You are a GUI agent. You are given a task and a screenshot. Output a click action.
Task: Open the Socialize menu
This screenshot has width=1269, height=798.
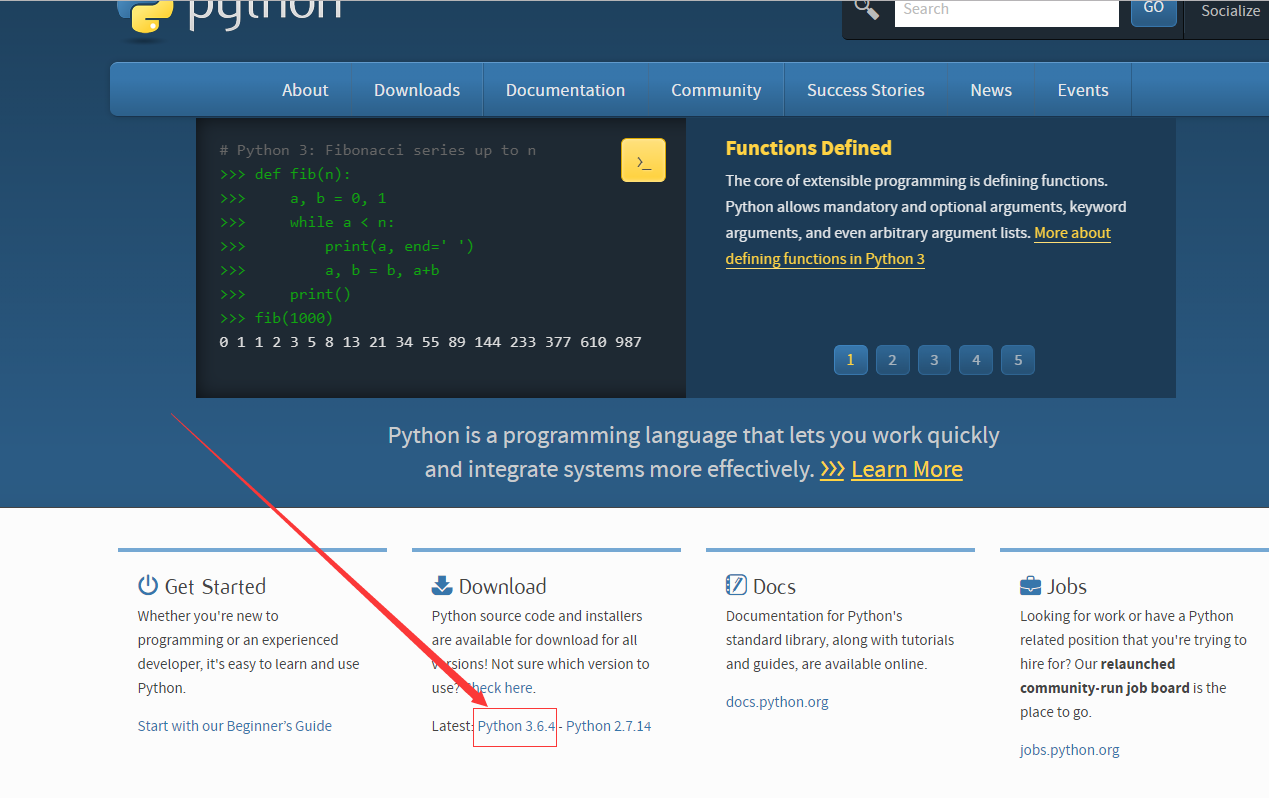pos(1230,12)
